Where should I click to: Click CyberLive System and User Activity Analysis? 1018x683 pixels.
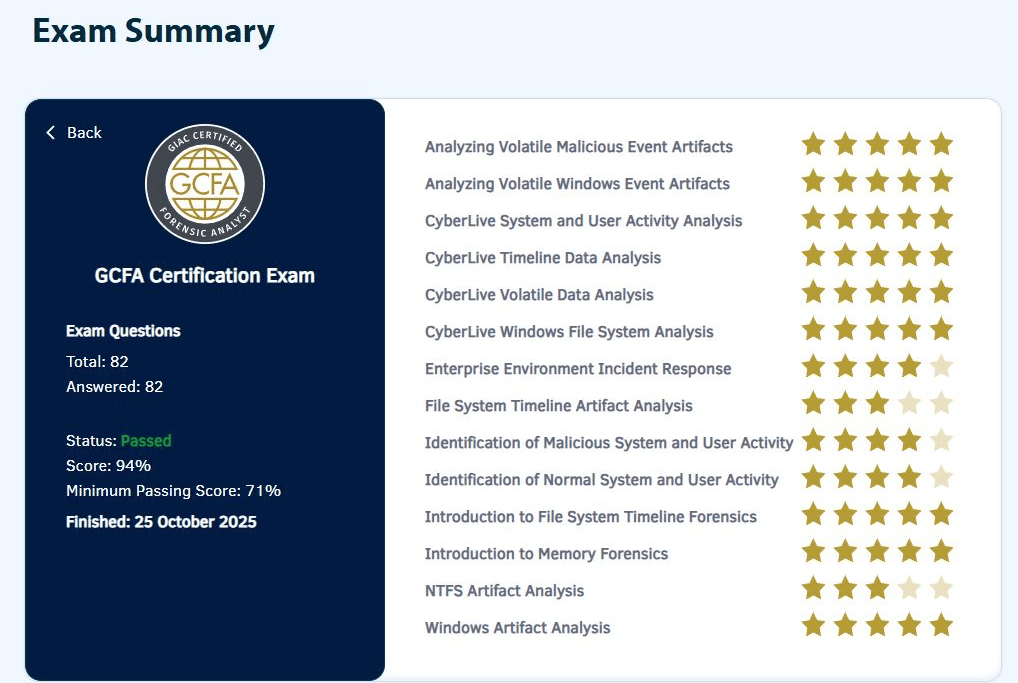coord(583,221)
